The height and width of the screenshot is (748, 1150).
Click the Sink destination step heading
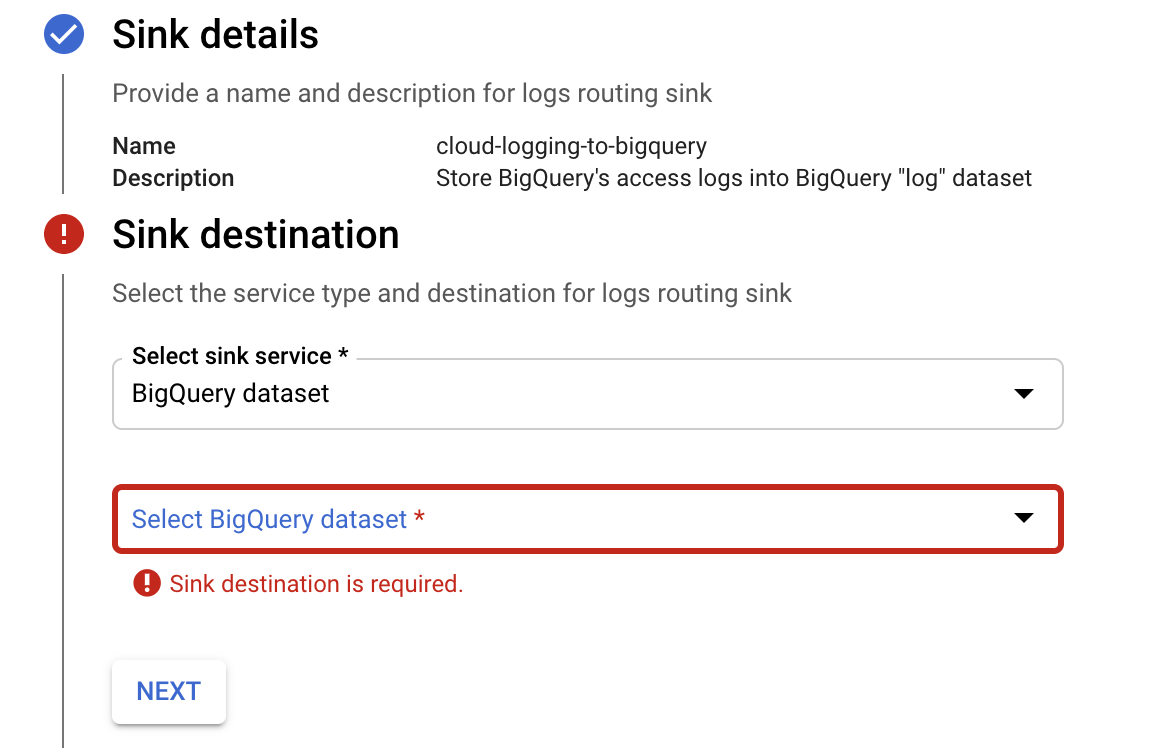[x=255, y=235]
